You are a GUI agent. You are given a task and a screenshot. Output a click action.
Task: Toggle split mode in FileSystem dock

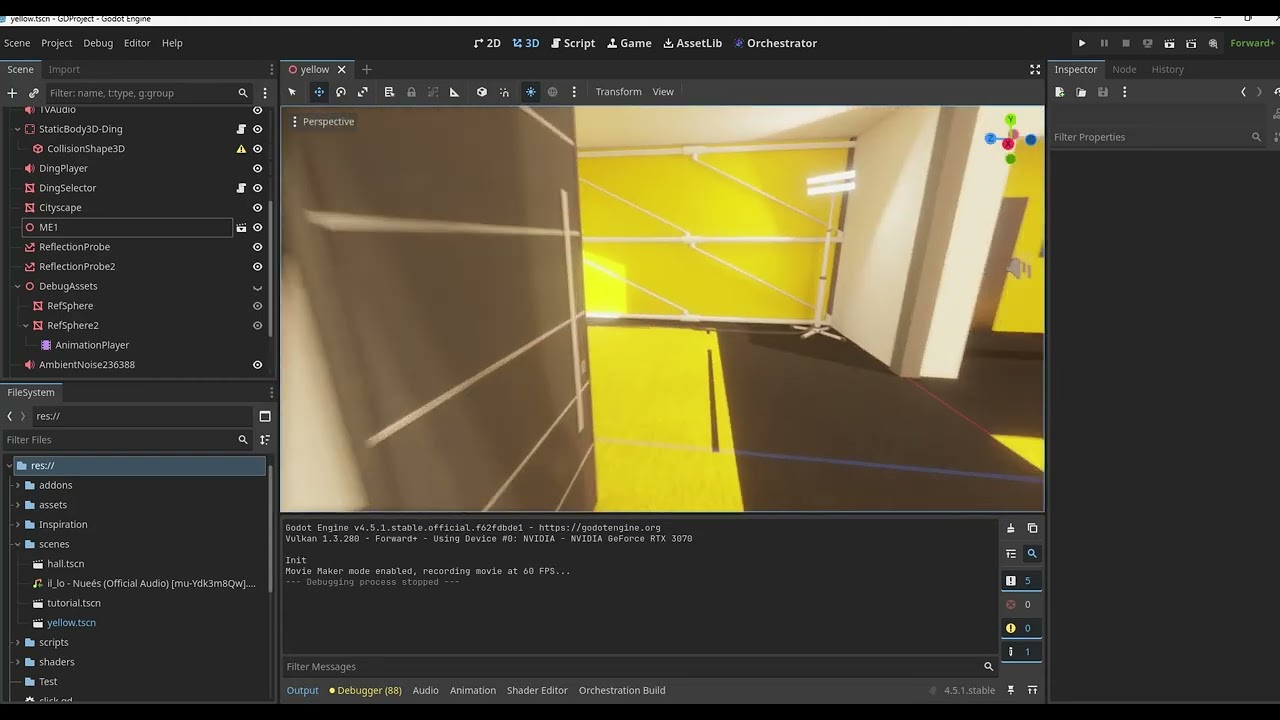(265, 416)
